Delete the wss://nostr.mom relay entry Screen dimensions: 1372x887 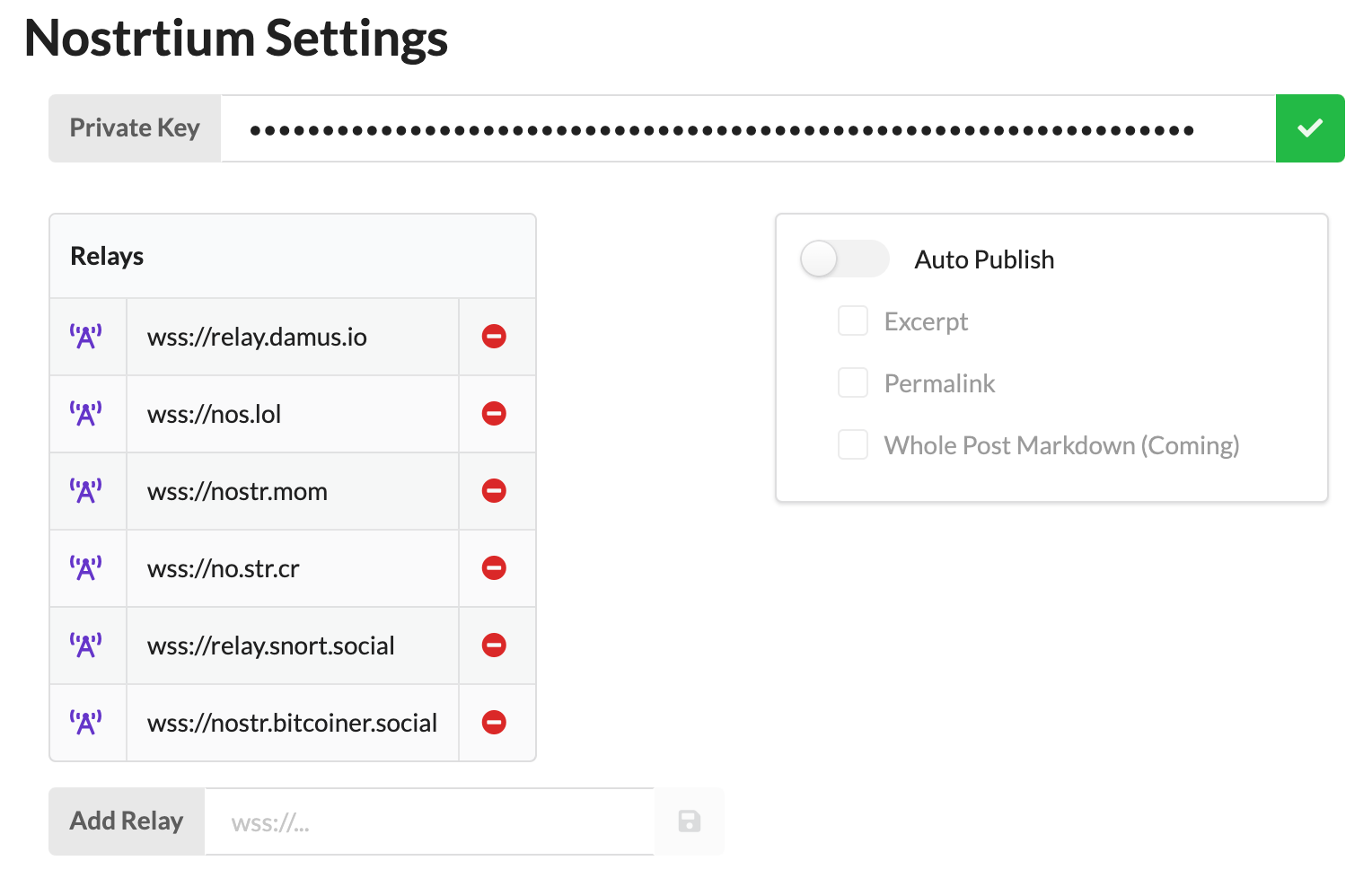tap(494, 491)
